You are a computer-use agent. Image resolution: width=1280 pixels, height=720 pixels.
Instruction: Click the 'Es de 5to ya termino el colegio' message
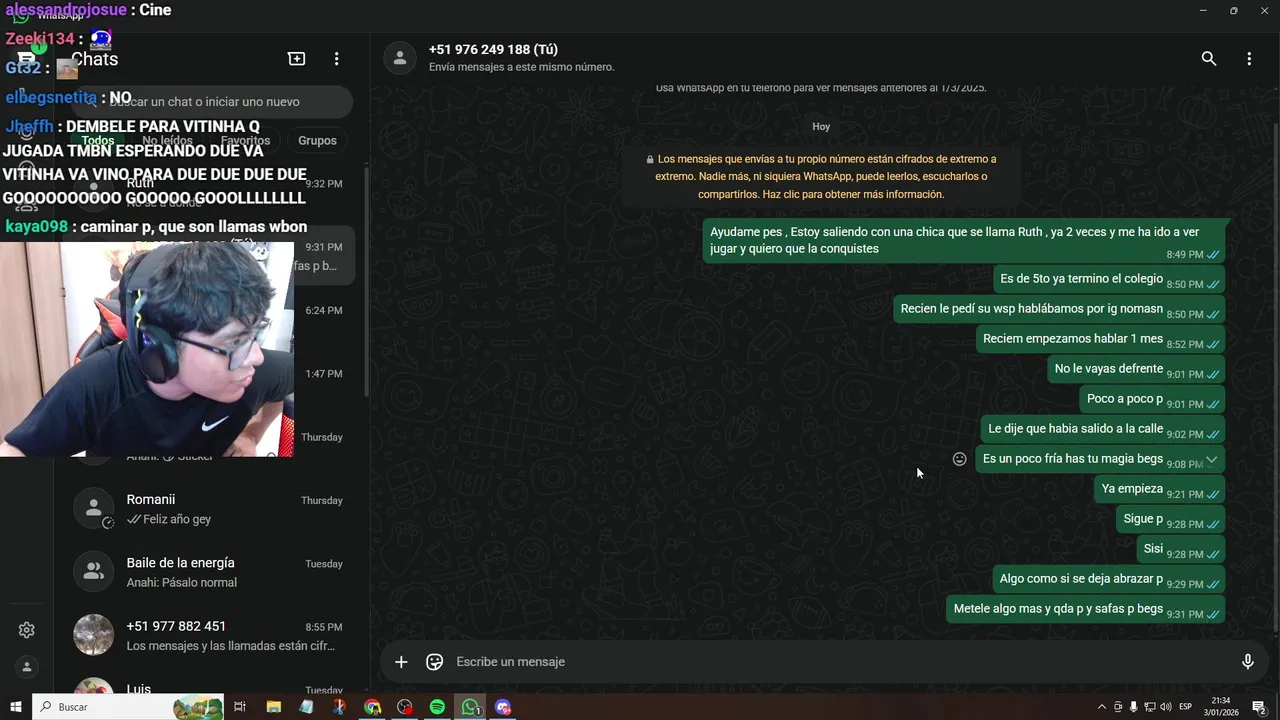(x=1109, y=281)
